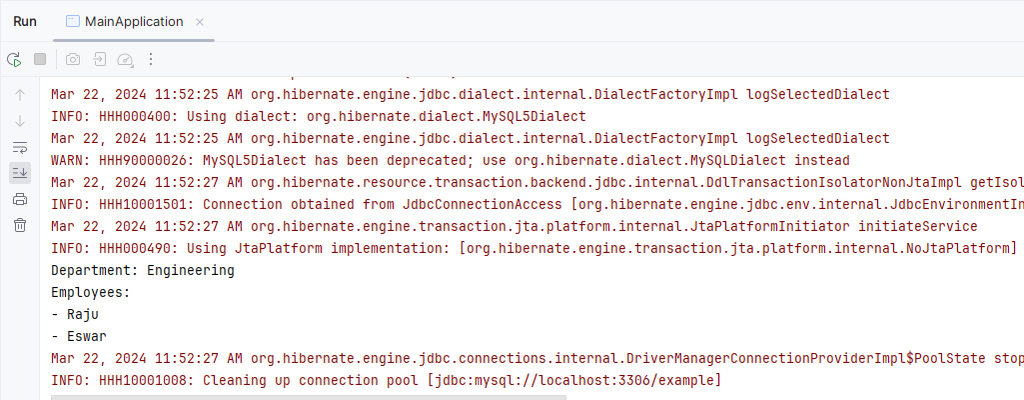Close the MainApplication run tab
The height and width of the screenshot is (400, 1024).
point(200,21)
